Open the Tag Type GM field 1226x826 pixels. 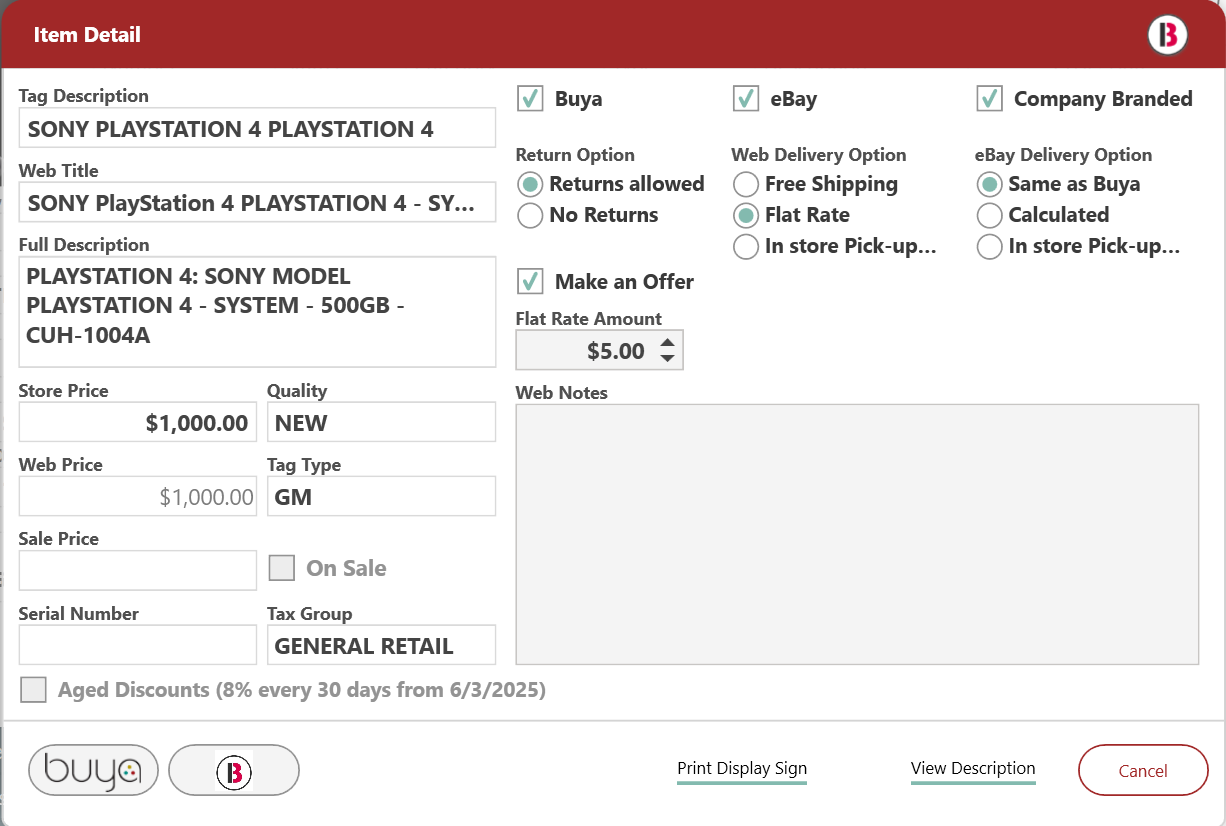click(381, 496)
